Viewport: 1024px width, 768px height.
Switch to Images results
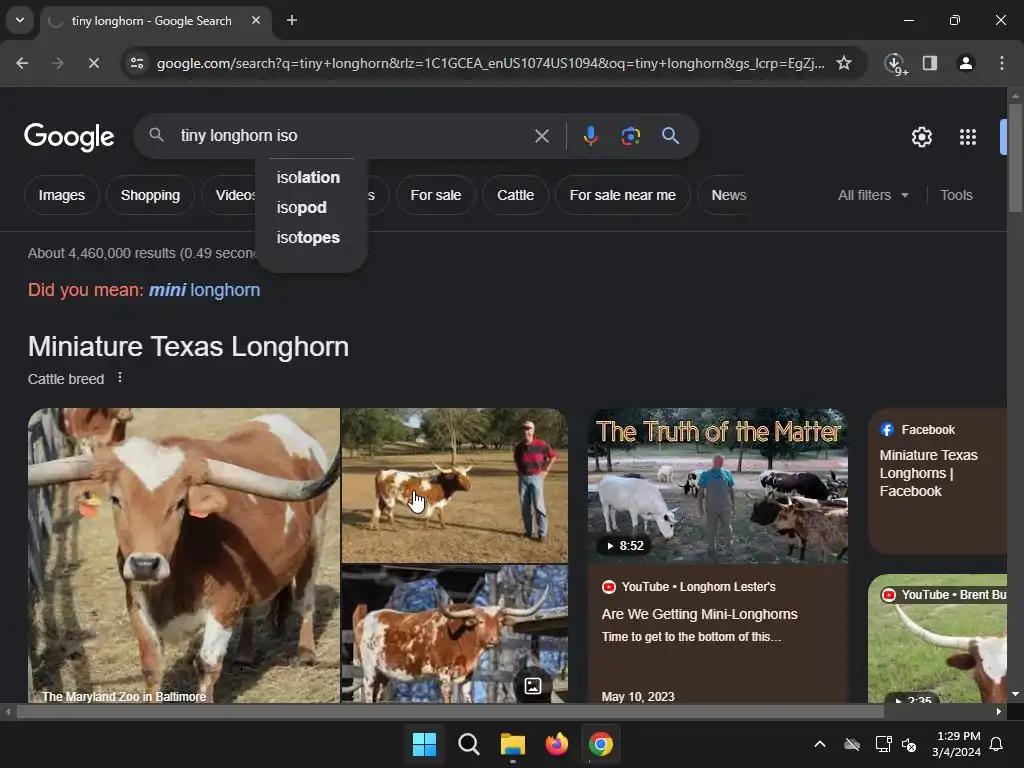click(61, 195)
